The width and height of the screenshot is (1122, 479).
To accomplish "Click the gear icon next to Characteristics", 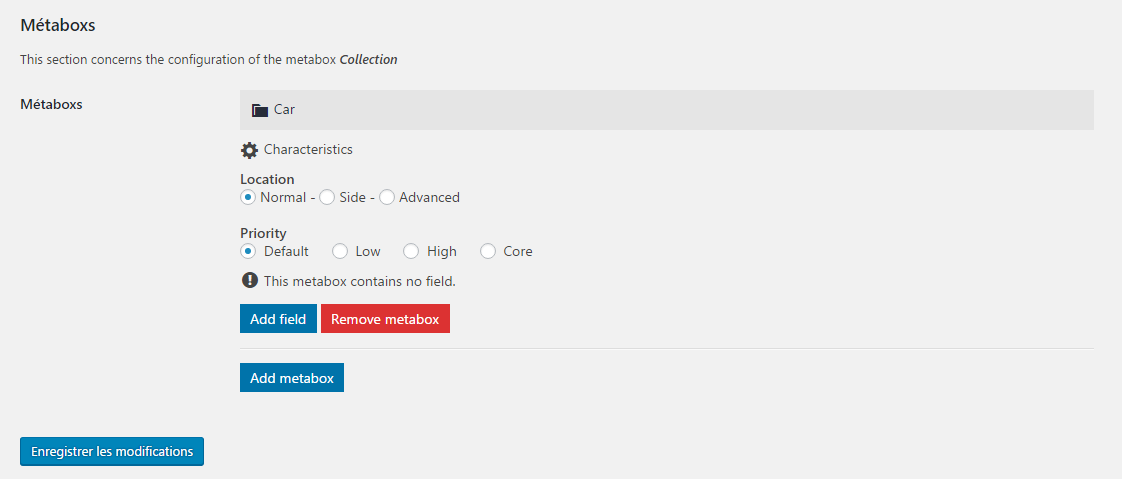I will point(249,150).
